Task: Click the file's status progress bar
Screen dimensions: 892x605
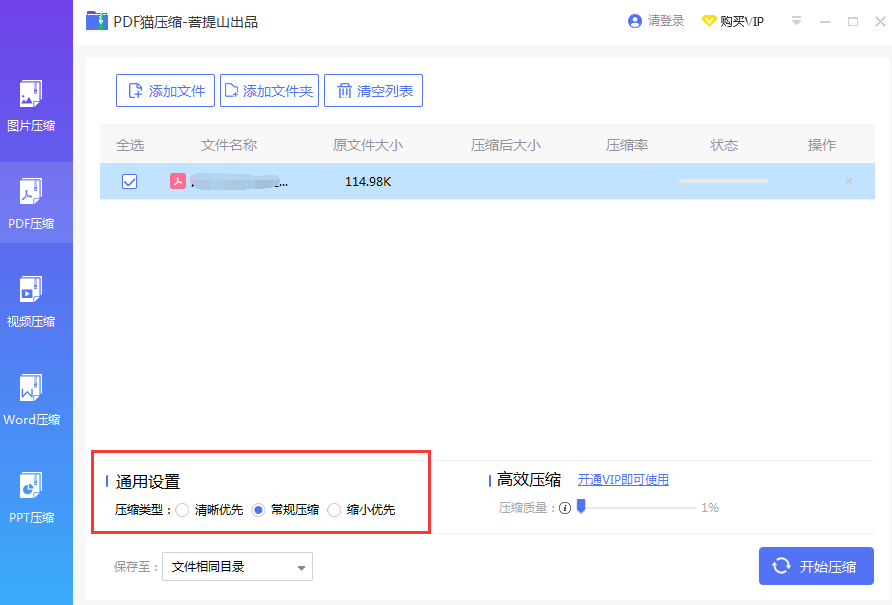Action: (x=724, y=181)
